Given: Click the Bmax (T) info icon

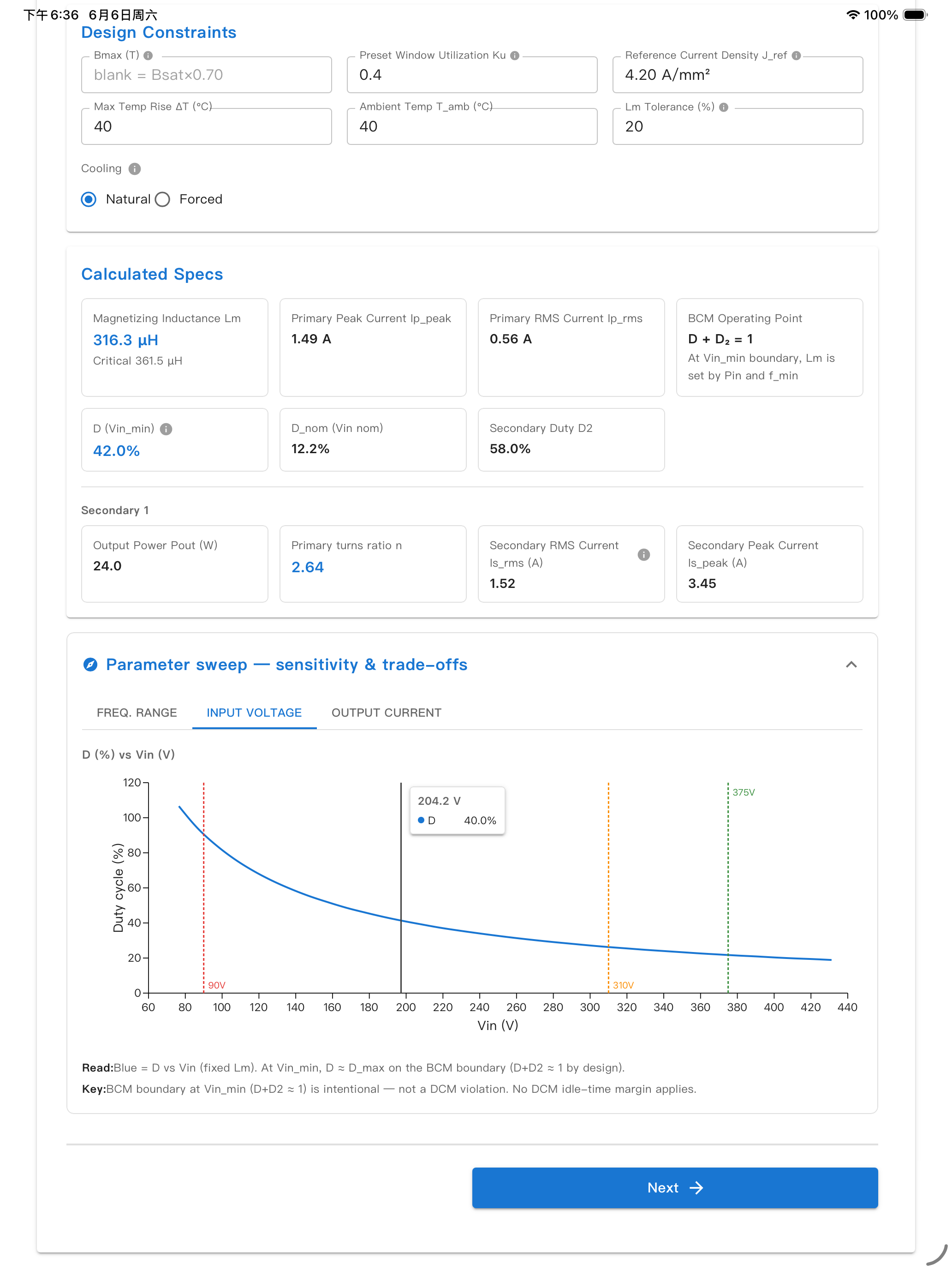Looking at the screenshot, I should pyautogui.click(x=148, y=56).
